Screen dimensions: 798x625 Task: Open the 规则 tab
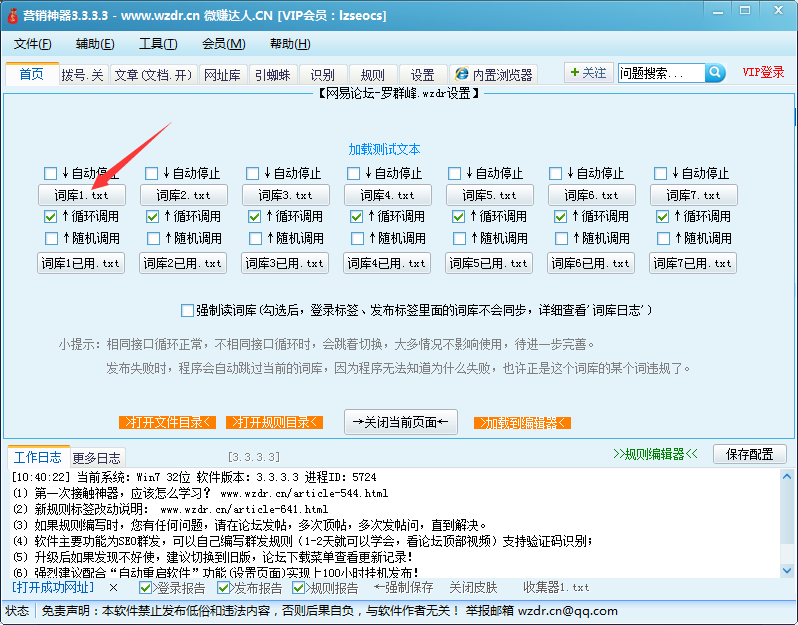point(373,75)
